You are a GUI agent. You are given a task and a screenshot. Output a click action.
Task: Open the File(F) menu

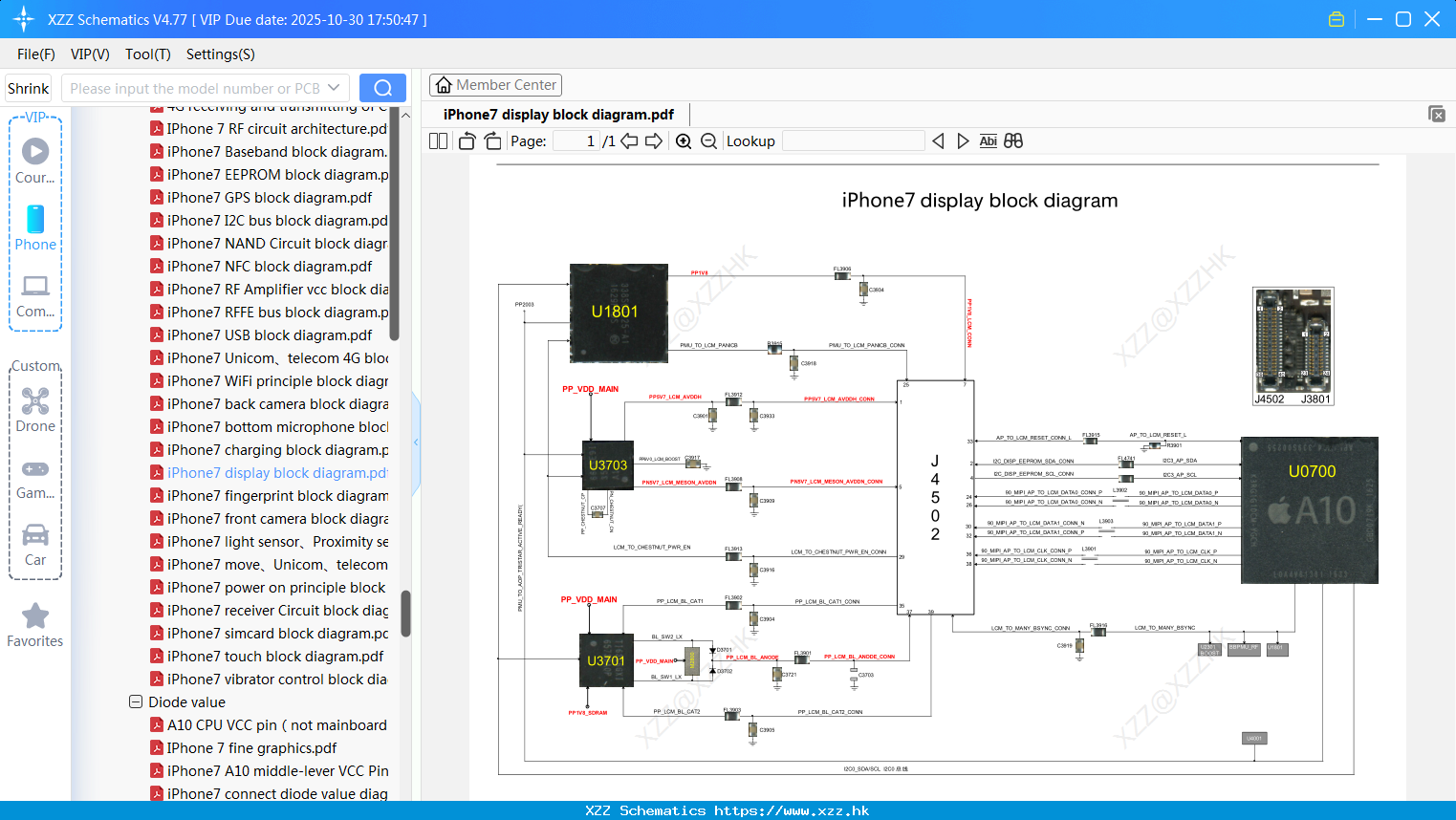[x=36, y=54]
